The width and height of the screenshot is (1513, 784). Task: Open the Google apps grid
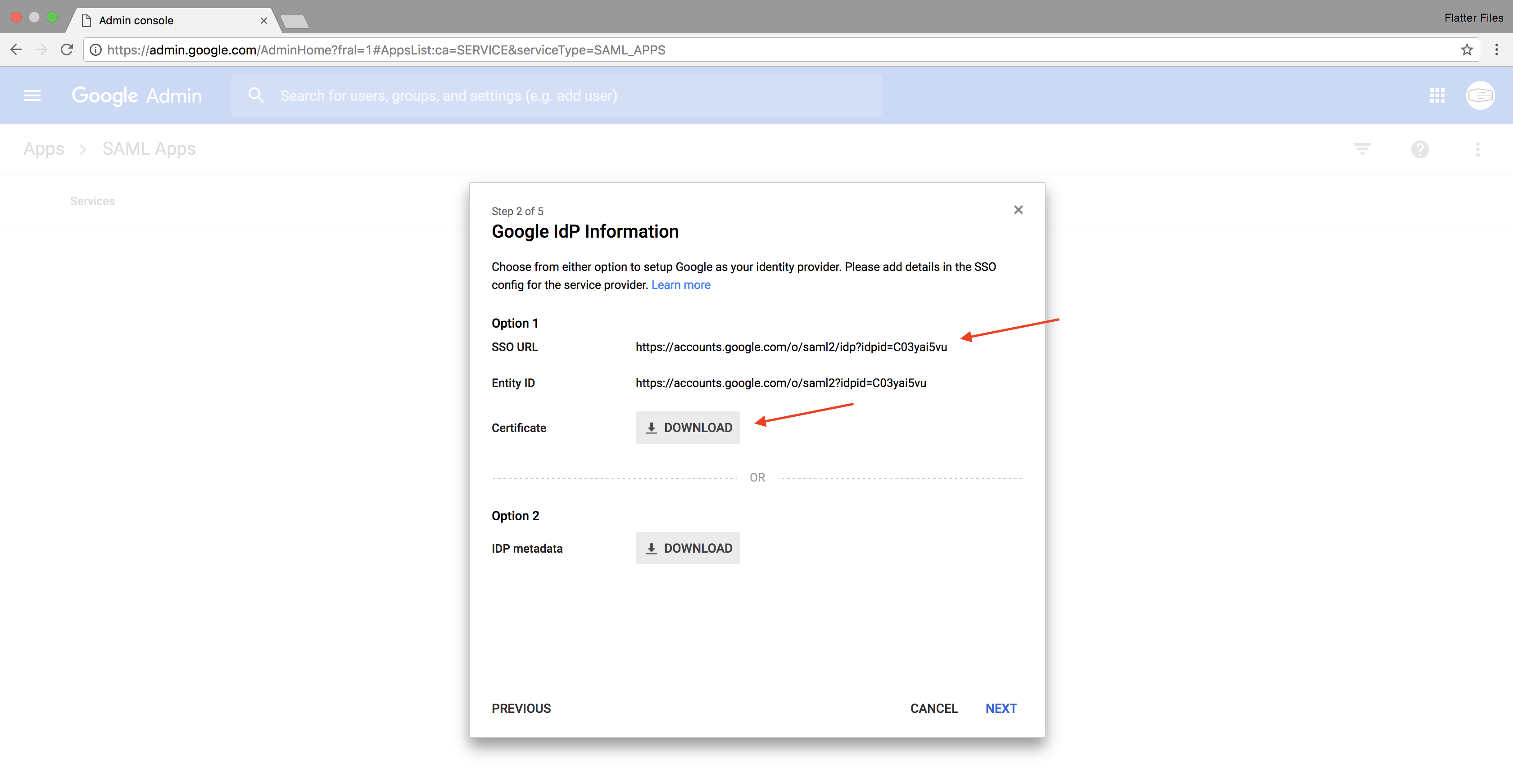1436,96
